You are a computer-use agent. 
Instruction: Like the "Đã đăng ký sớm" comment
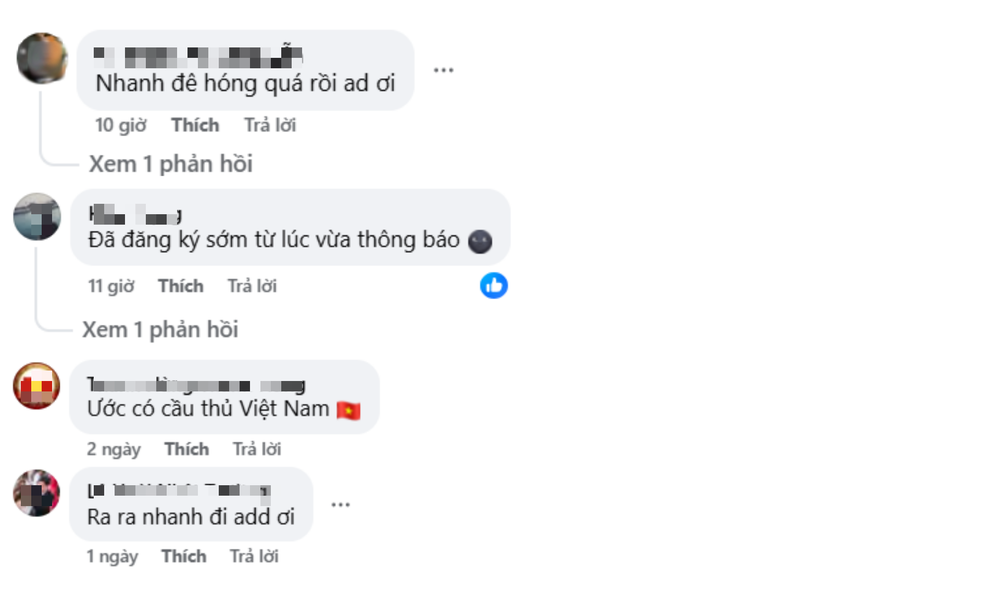[181, 286]
